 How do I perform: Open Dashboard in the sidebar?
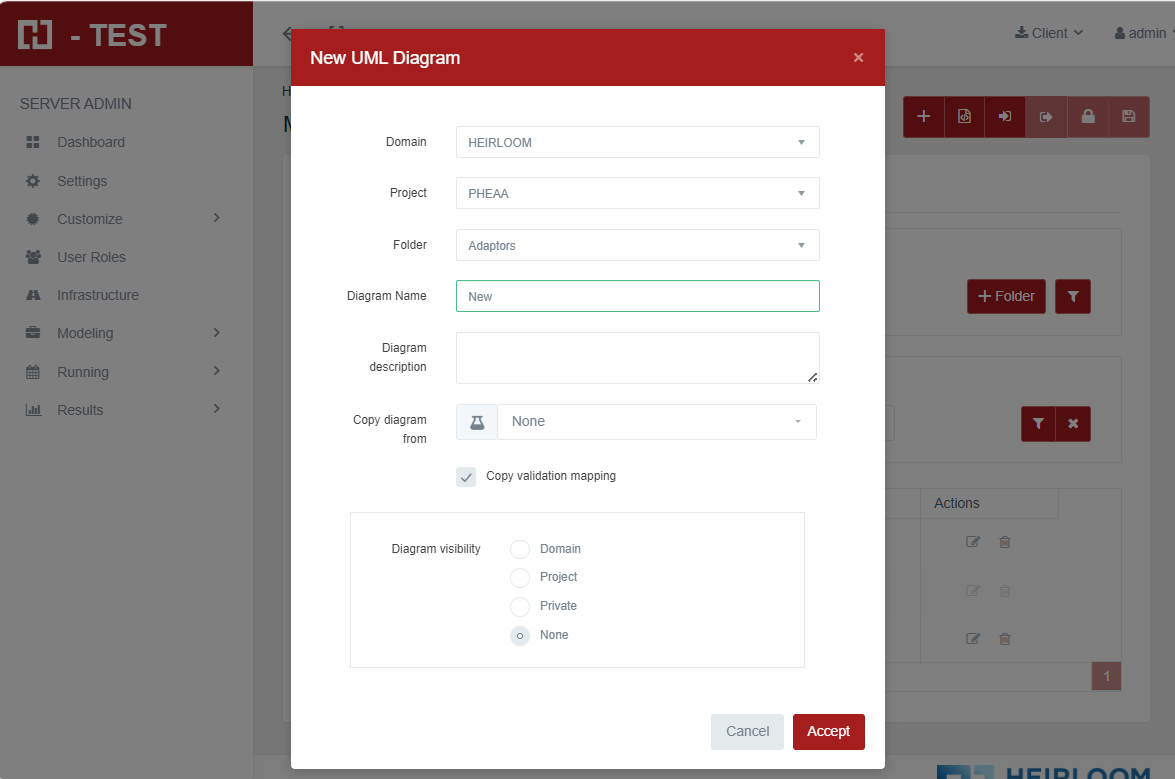click(91, 142)
